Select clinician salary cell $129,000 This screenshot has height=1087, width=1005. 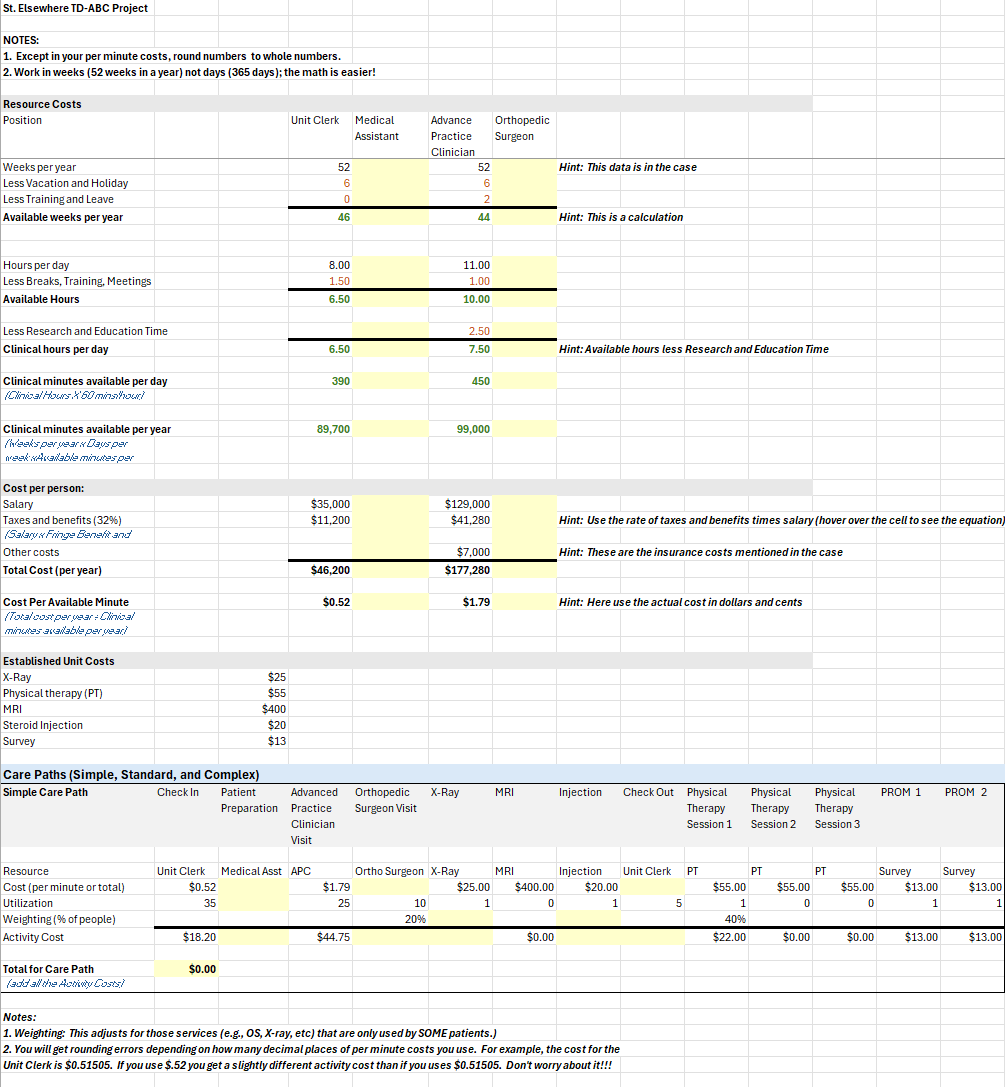pos(460,504)
